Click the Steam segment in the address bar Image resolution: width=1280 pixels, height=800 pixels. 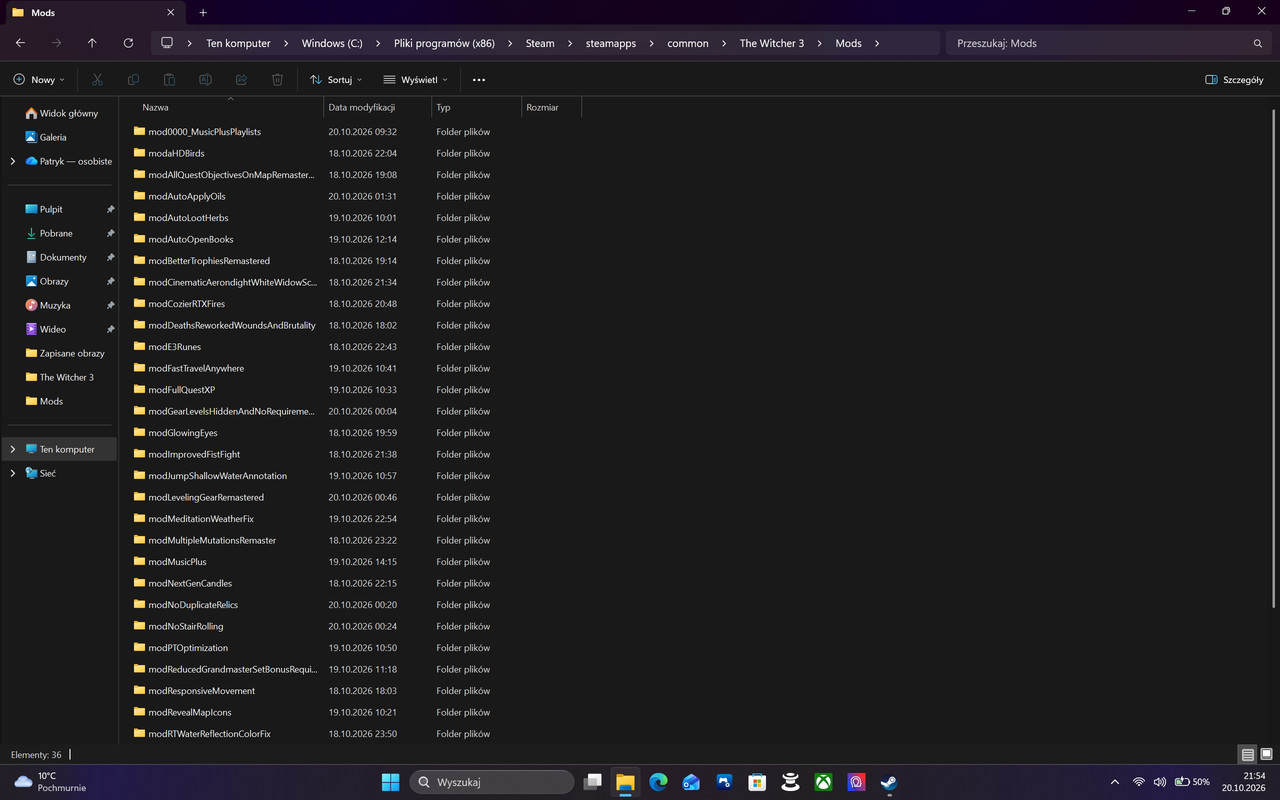540,44
